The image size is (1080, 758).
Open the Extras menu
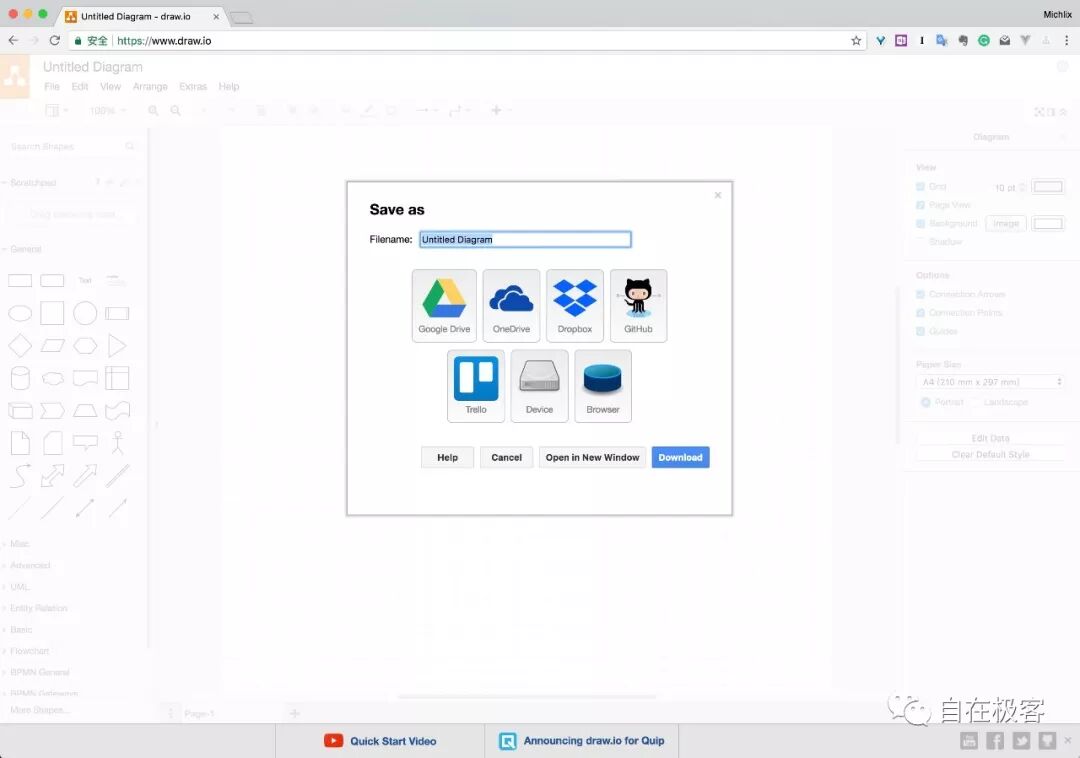click(193, 87)
